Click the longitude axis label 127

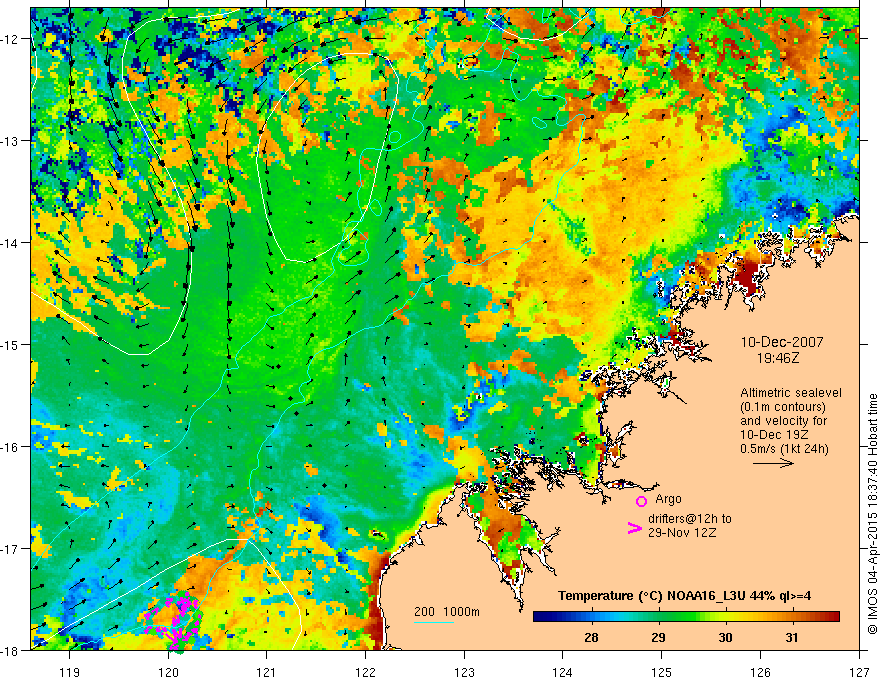(x=859, y=672)
